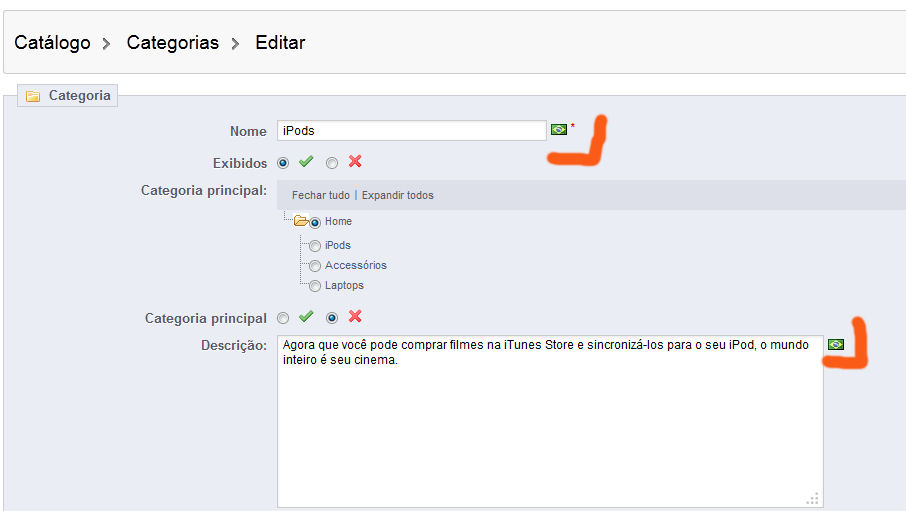Screen dimensions: 906x511
Task: Select no radio for lower Categoria principal
Action: click(x=332, y=318)
